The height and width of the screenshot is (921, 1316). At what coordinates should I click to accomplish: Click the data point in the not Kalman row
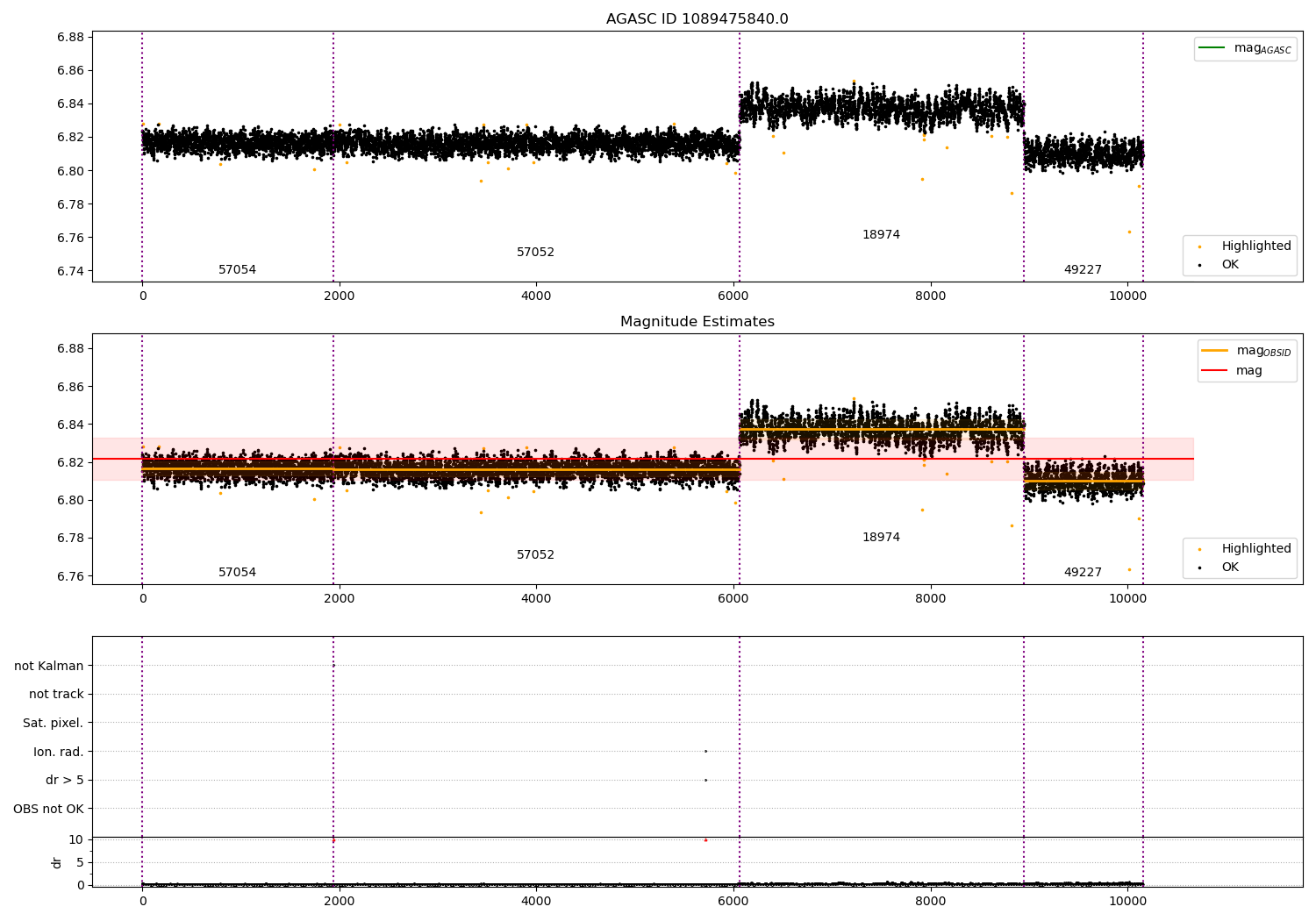click(333, 666)
